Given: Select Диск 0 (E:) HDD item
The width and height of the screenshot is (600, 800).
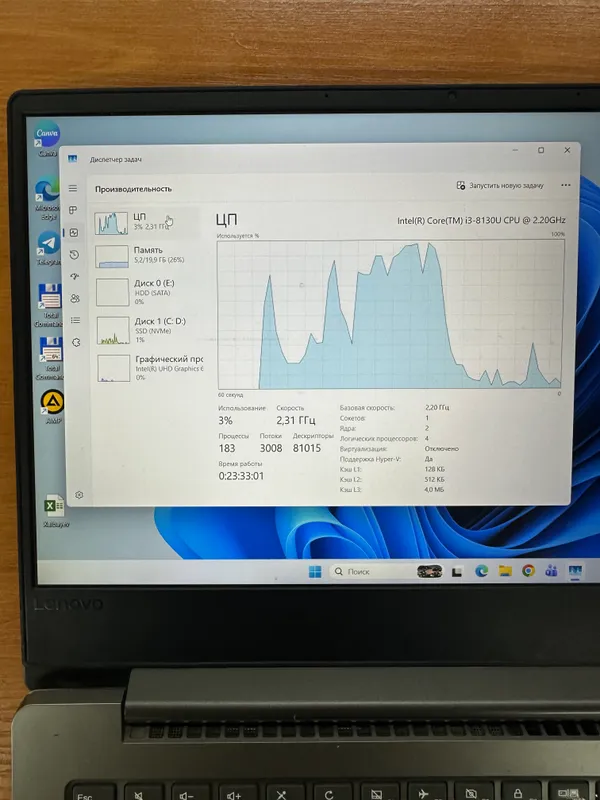Looking at the screenshot, I should (148, 292).
